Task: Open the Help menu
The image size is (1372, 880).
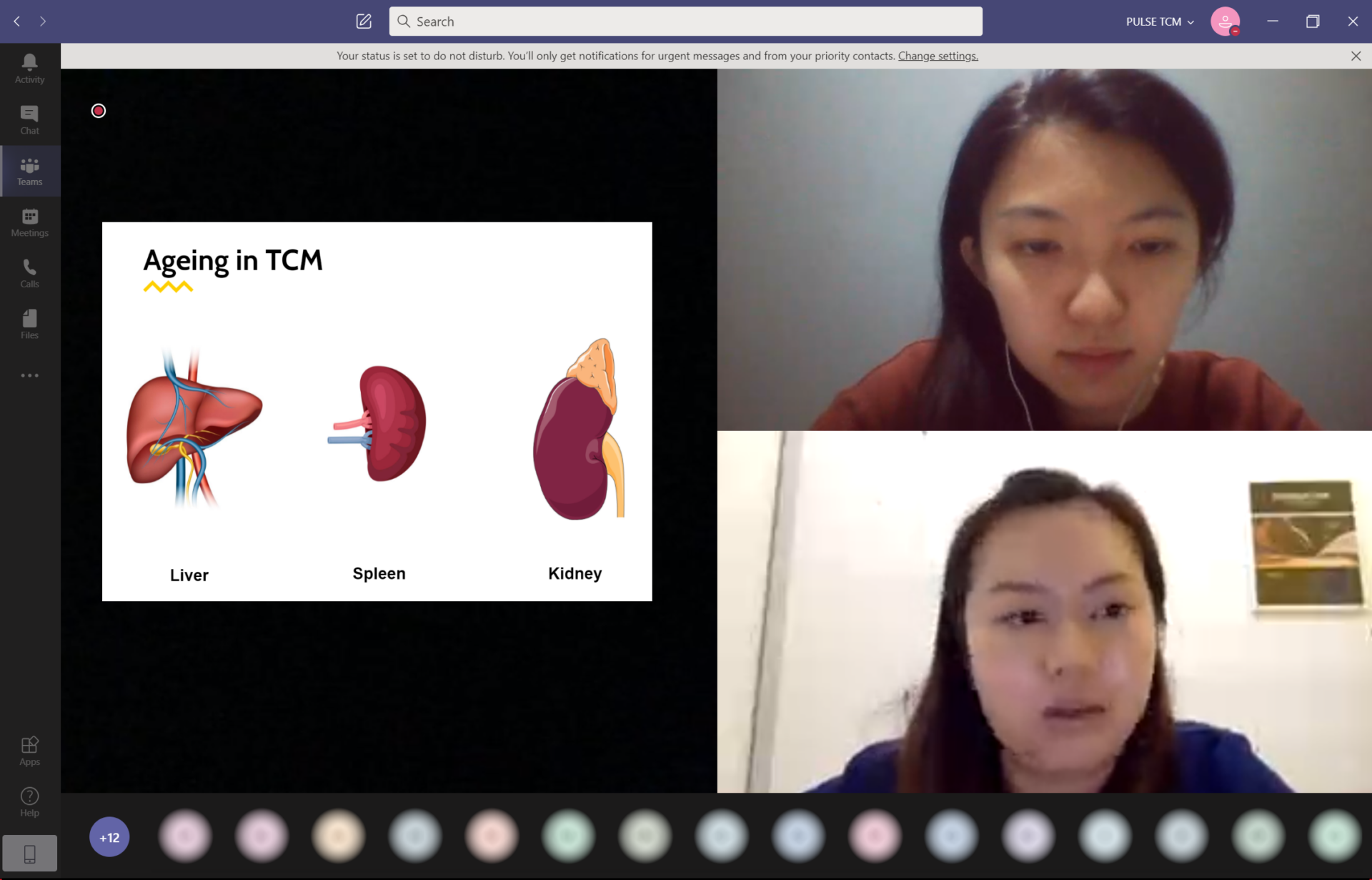Action: [29, 801]
